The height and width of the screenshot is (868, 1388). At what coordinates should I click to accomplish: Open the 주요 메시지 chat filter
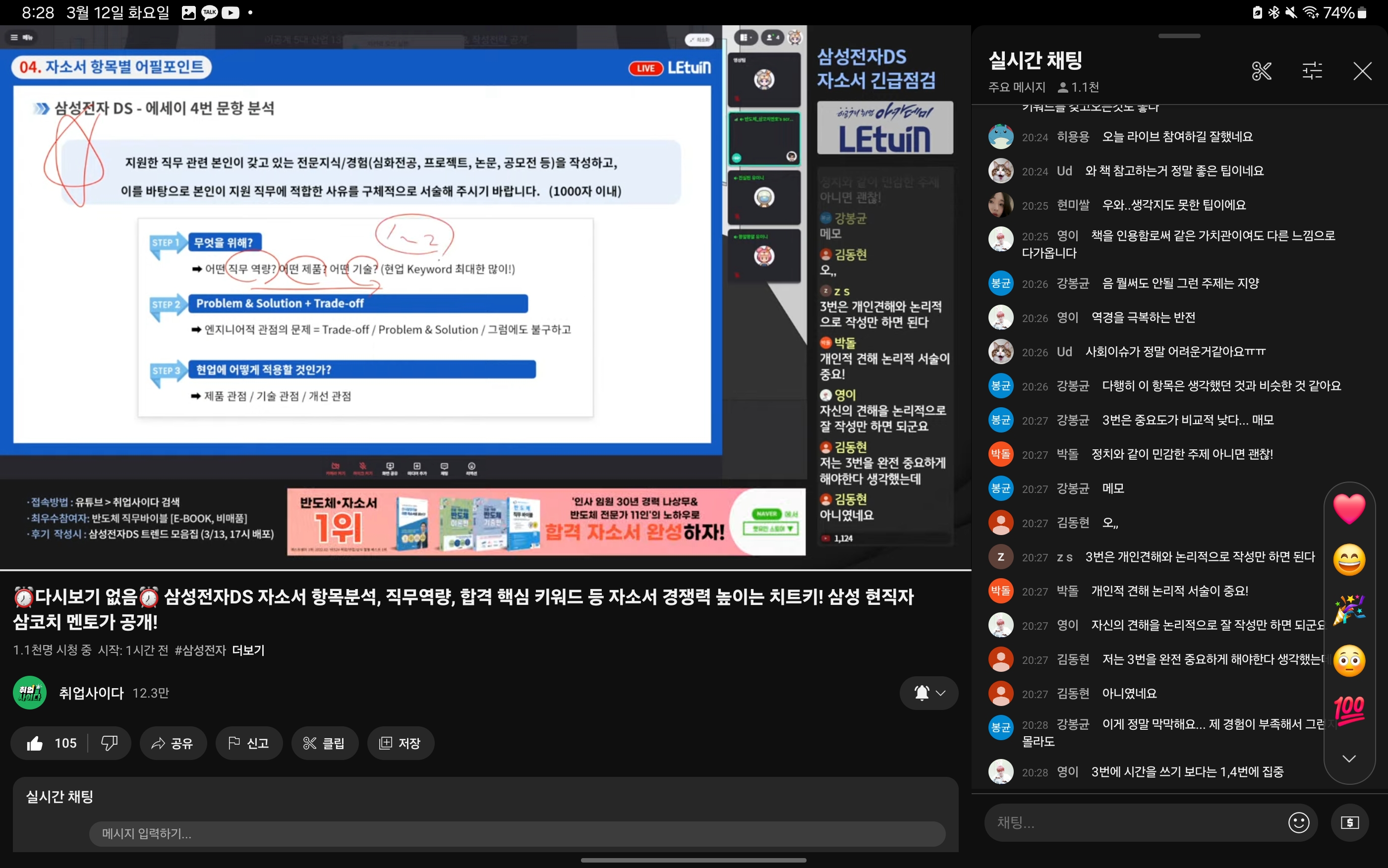[x=1016, y=87]
